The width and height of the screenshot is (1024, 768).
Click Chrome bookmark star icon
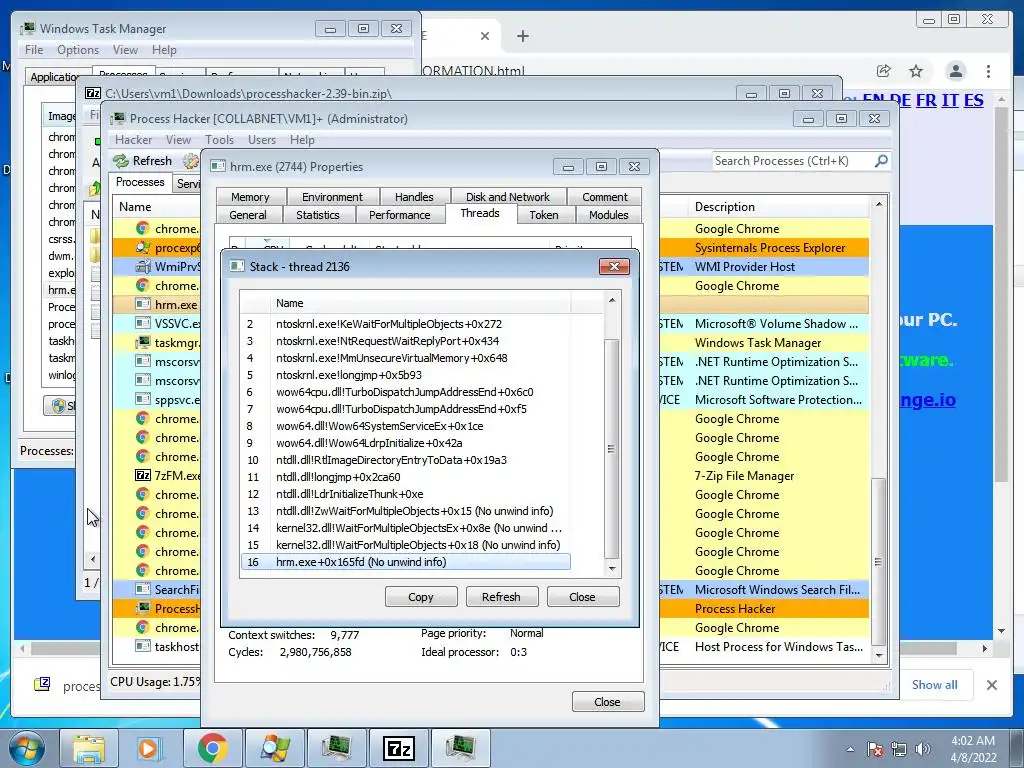coord(916,71)
